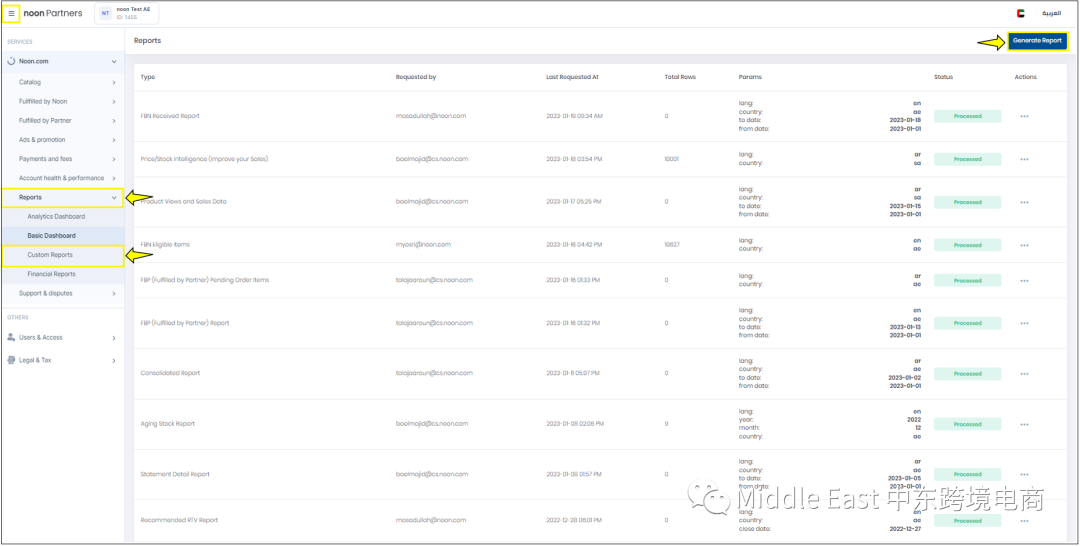Open actions menu for Statement Detail Report
The image size is (1080, 546).
coord(1024,474)
